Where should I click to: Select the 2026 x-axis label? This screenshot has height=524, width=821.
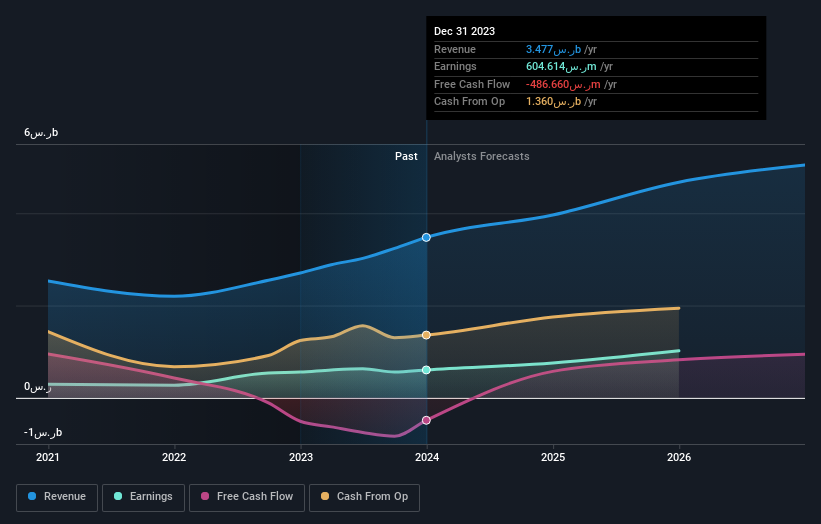679,457
